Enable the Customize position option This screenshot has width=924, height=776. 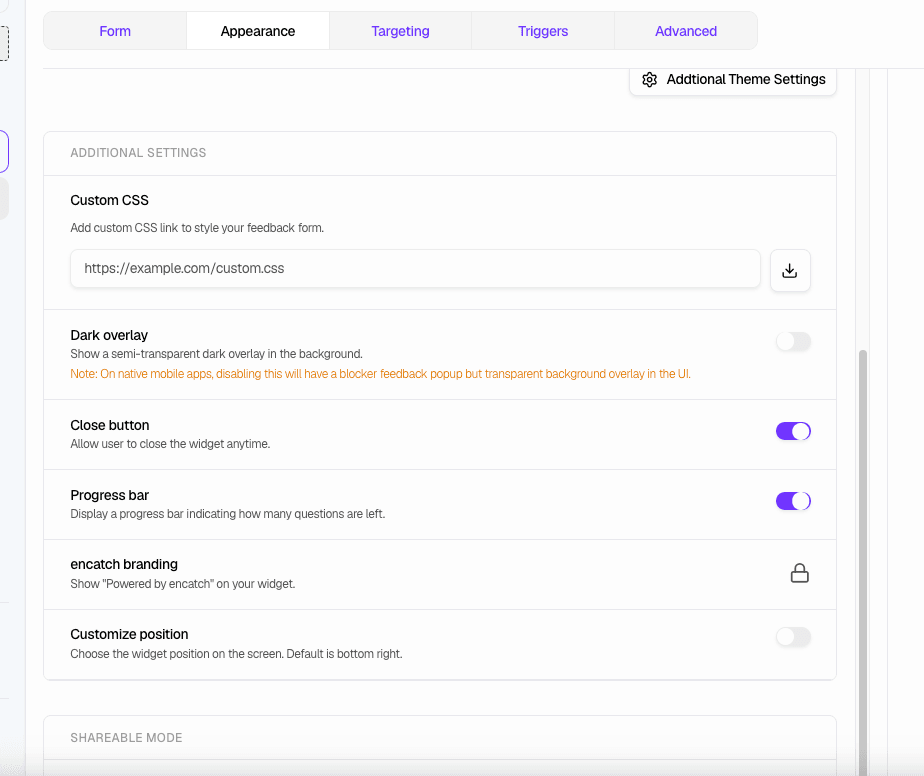point(793,637)
